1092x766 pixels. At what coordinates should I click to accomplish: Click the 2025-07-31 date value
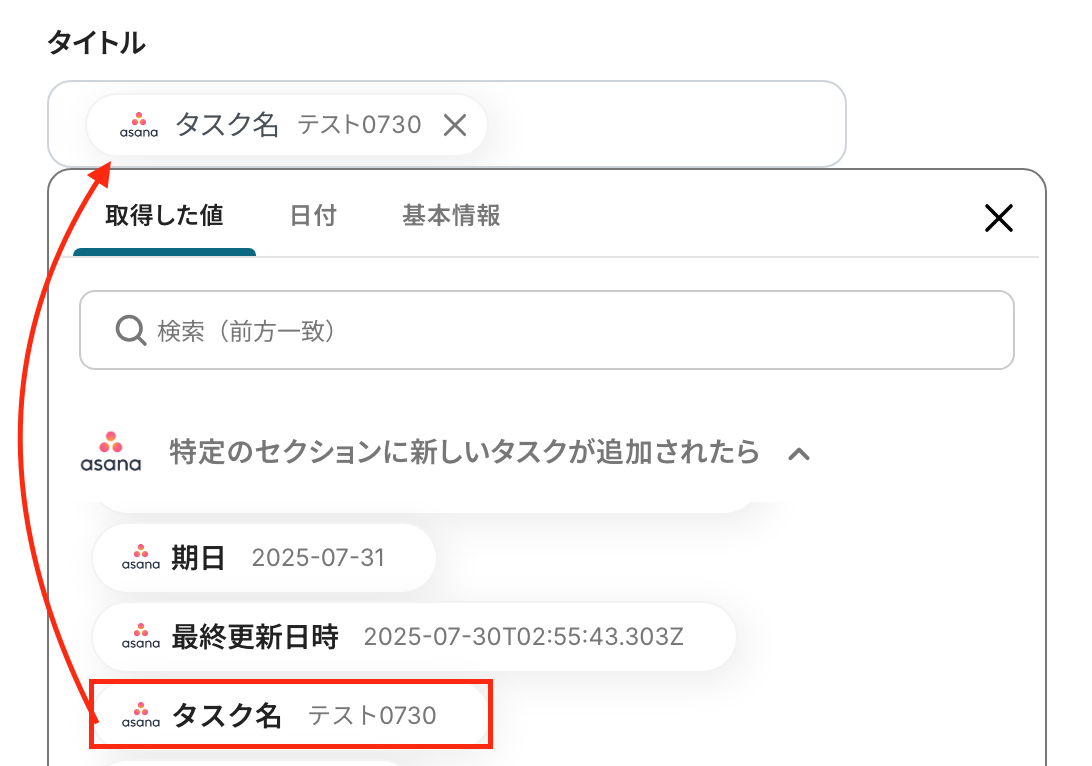[x=318, y=558]
